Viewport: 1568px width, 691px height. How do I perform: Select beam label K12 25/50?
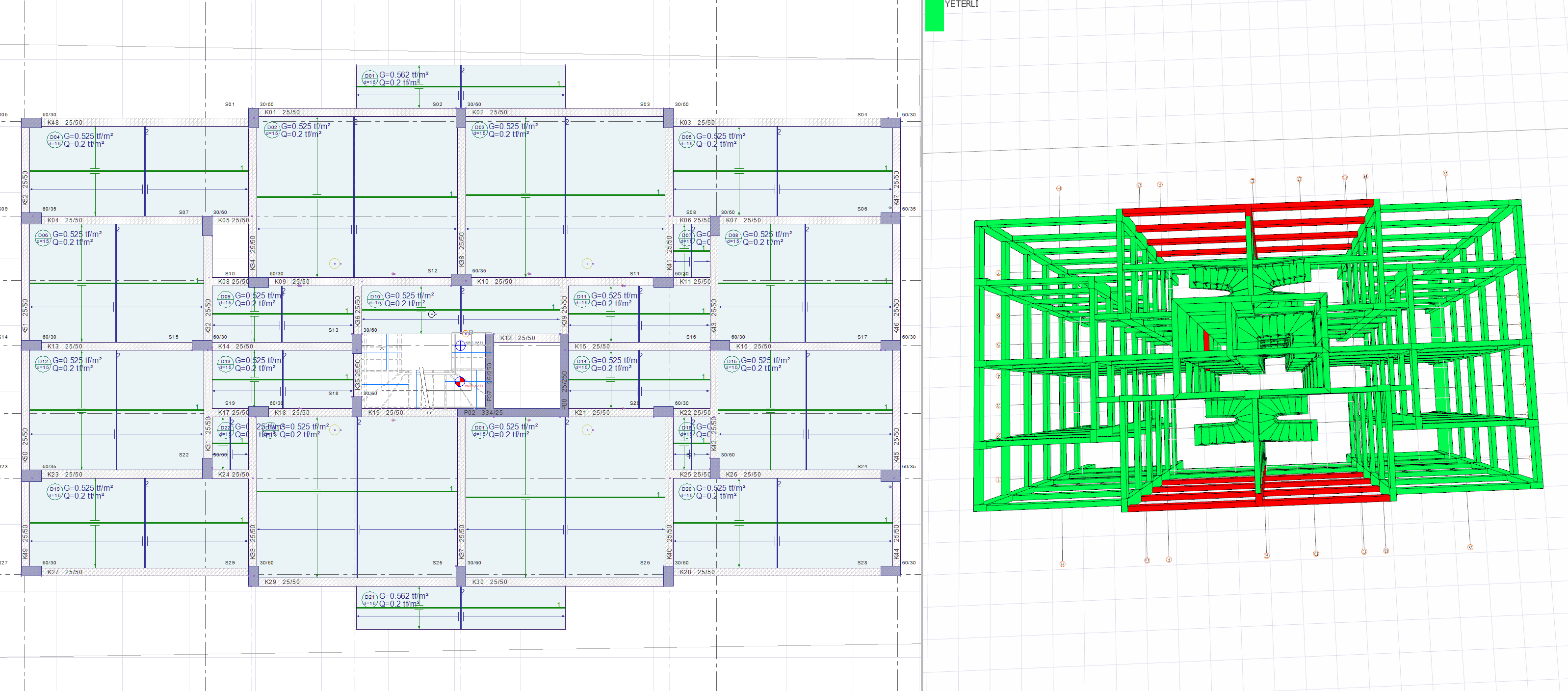point(518,339)
